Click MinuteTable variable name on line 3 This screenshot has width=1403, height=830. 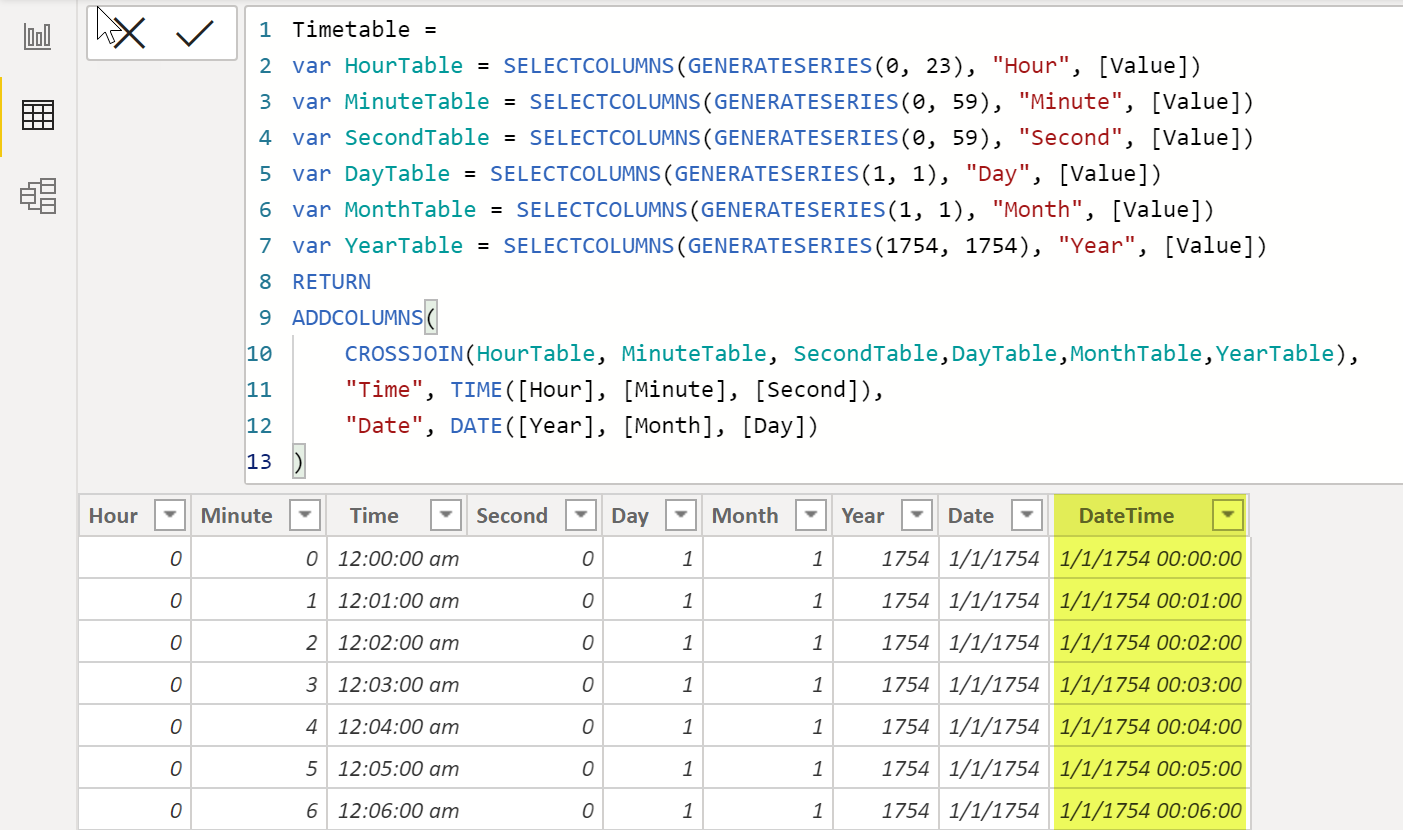(417, 102)
